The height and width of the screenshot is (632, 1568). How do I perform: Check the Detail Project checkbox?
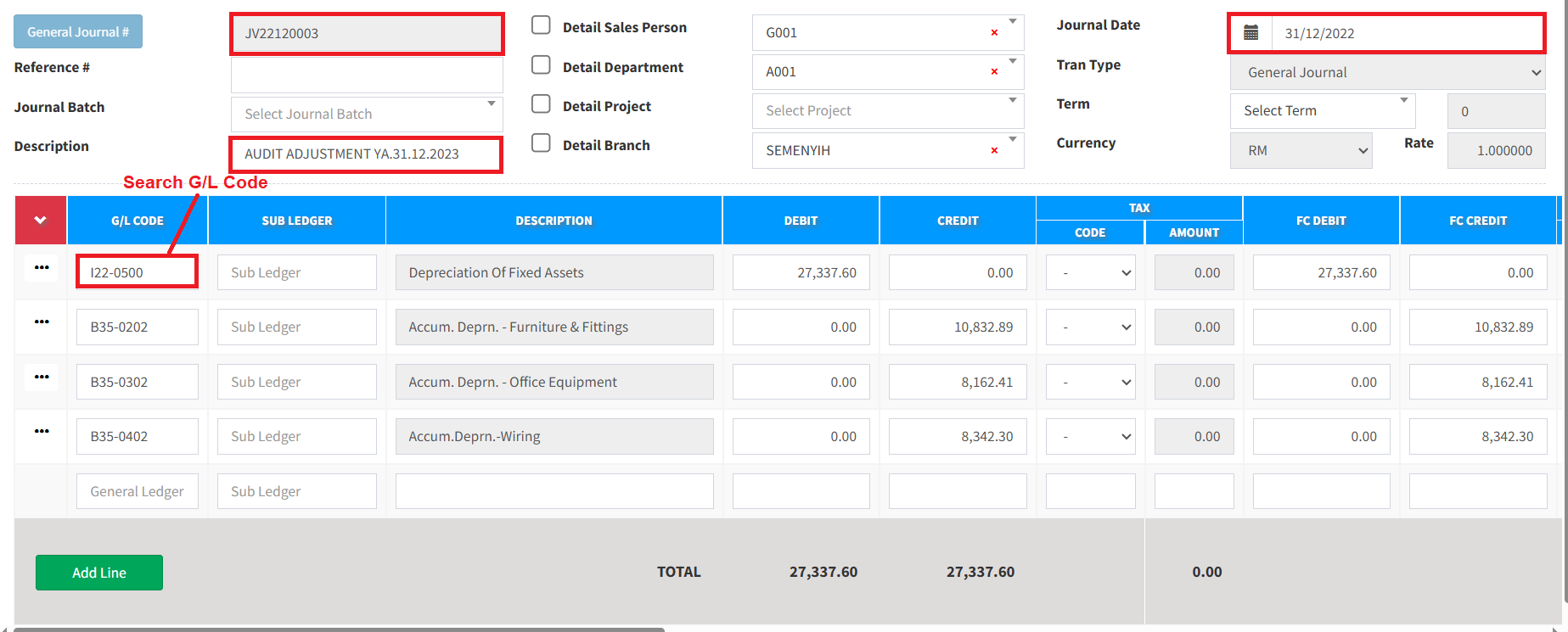(x=541, y=104)
